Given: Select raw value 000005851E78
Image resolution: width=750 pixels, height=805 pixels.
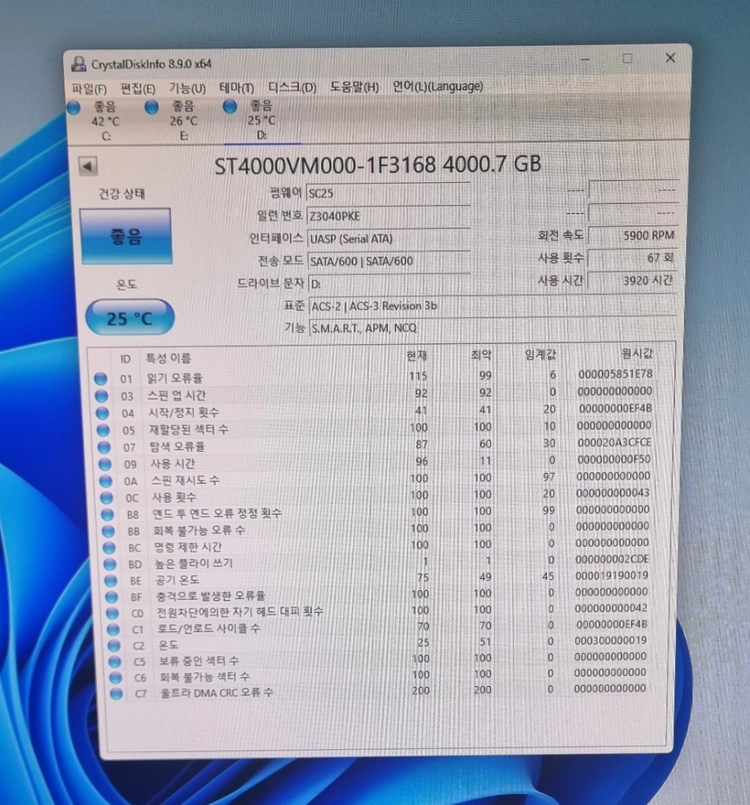Looking at the screenshot, I should coord(616,374).
